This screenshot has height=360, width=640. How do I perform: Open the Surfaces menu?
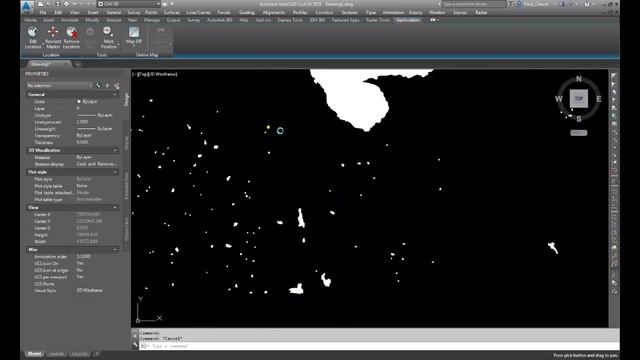[171, 13]
